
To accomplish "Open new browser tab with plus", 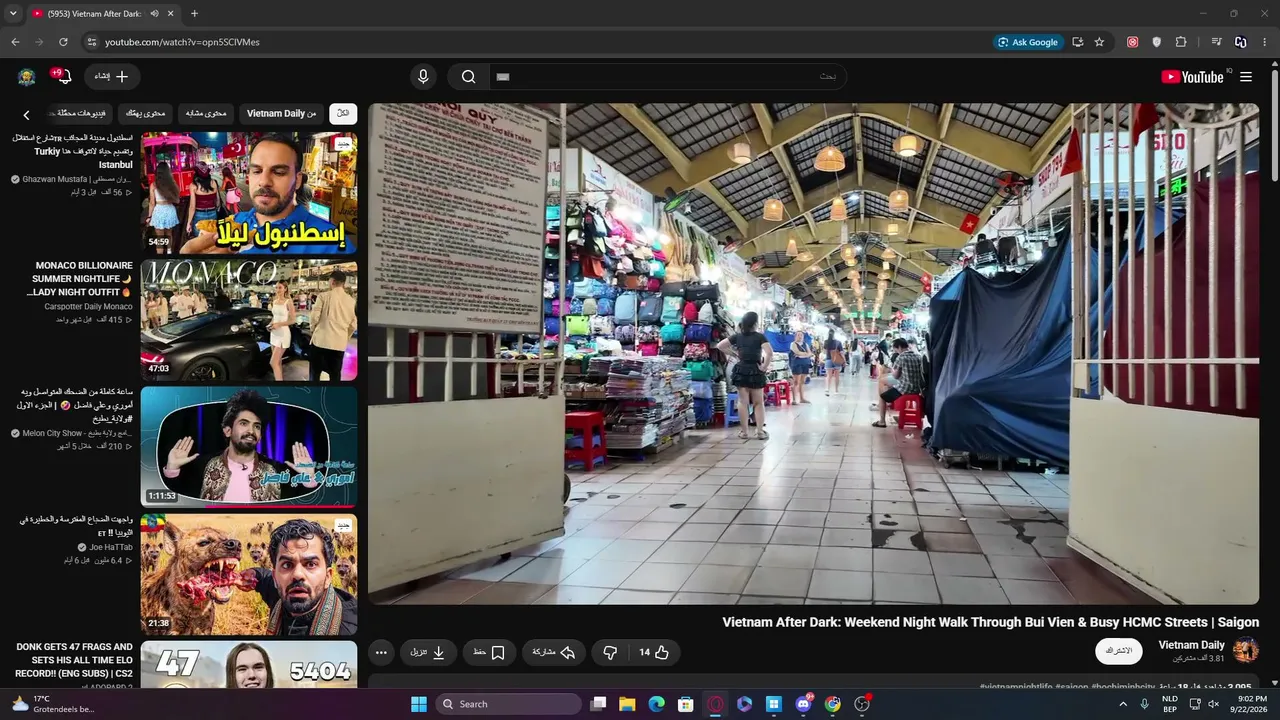I will click(x=194, y=14).
